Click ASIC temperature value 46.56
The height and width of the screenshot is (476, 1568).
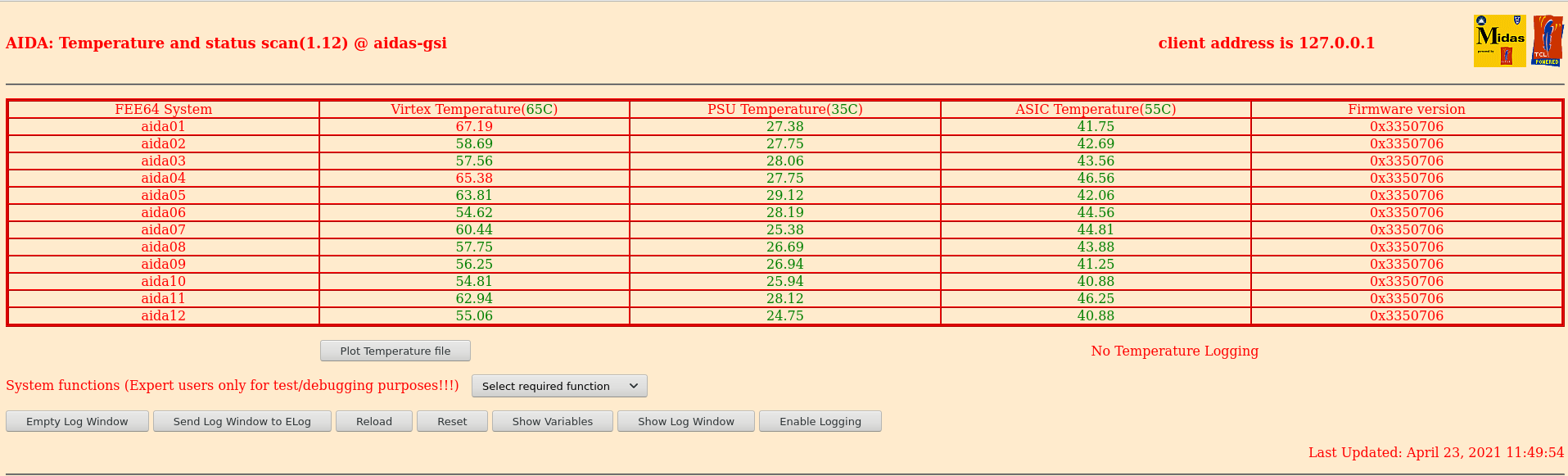click(x=1096, y=178)
